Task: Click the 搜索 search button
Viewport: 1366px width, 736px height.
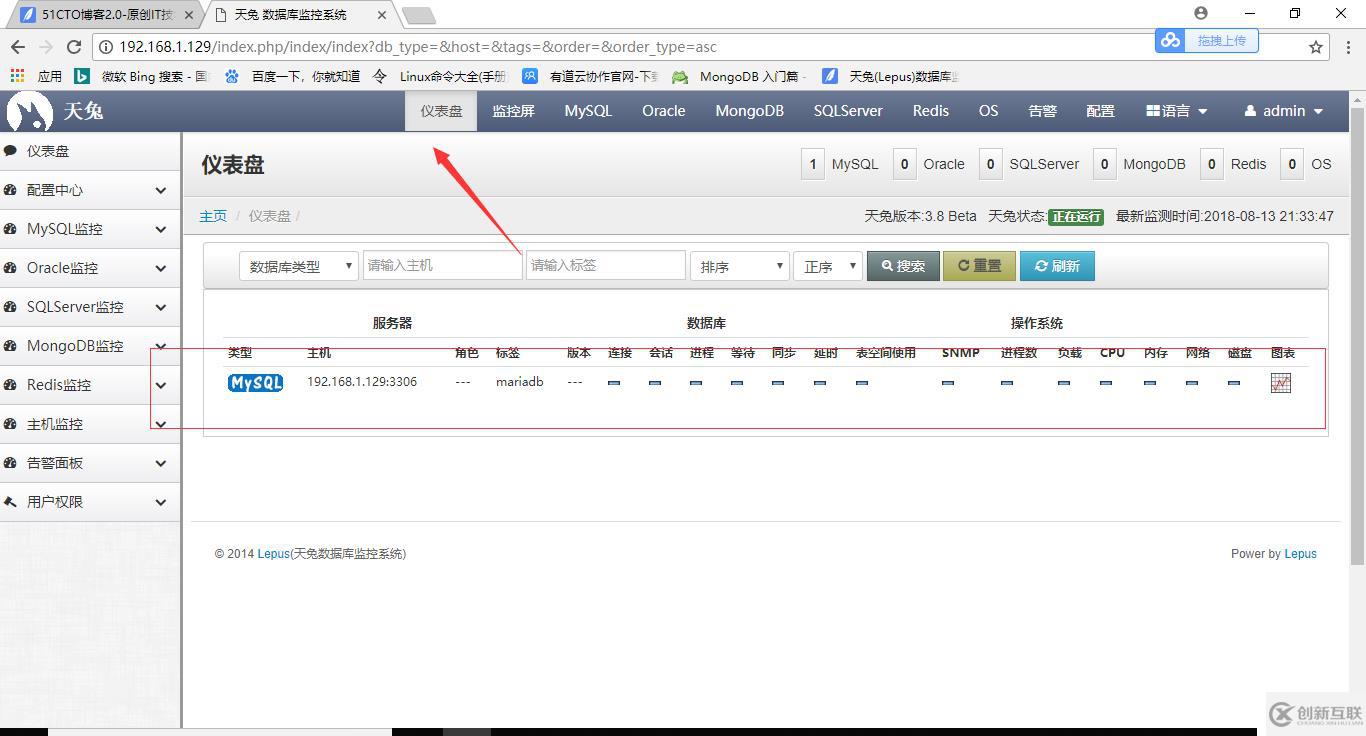Action: coord(903,266)
